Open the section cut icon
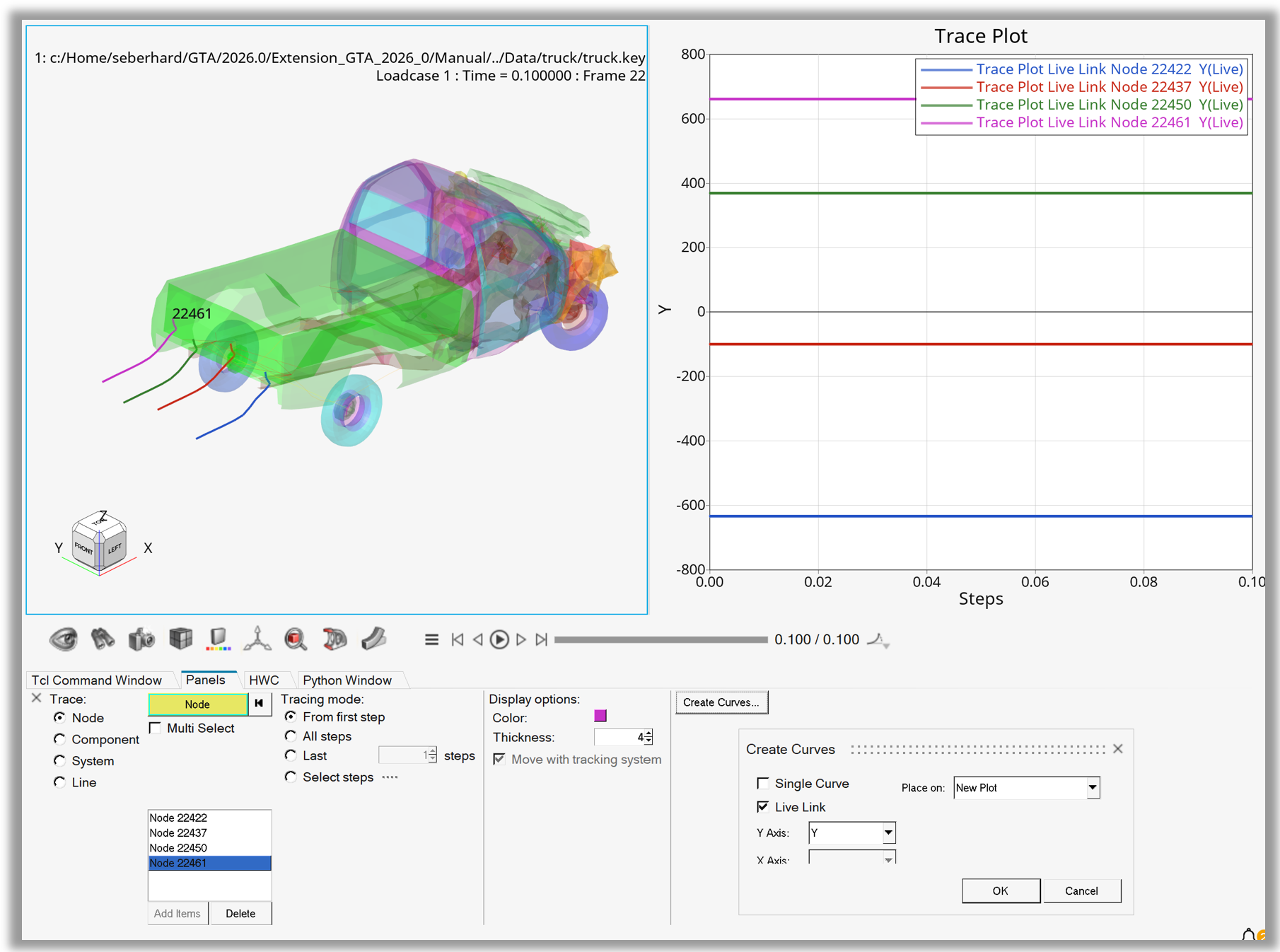The width and height of the screenshot is (1280, 952). tap(334, 639)
